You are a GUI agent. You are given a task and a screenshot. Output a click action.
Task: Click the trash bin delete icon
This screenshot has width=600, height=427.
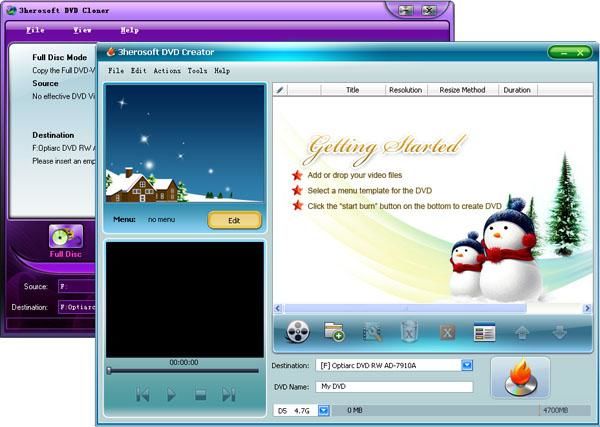(x=409, y=331)
